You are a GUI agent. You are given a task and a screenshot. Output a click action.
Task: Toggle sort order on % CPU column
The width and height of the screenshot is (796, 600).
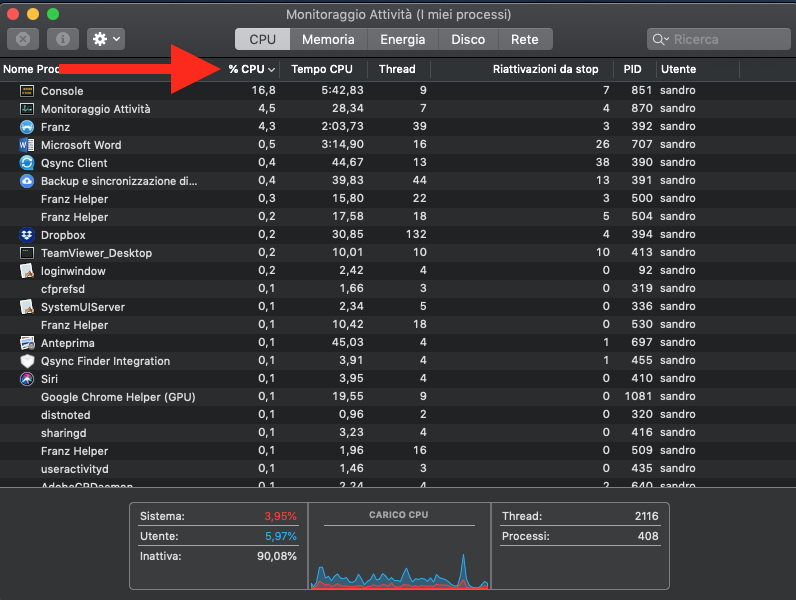point(251,69)
